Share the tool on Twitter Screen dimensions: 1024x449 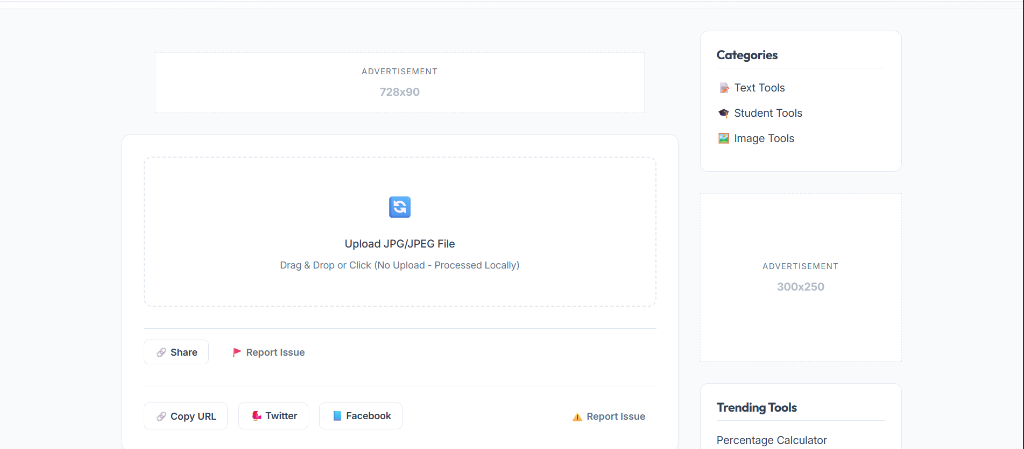273,416
